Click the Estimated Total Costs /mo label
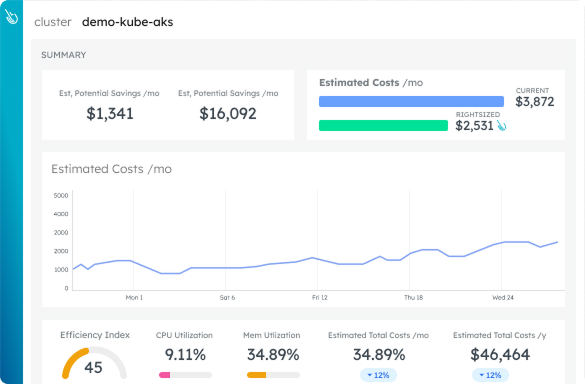585x384 pixels. click(x=378, y=335)
